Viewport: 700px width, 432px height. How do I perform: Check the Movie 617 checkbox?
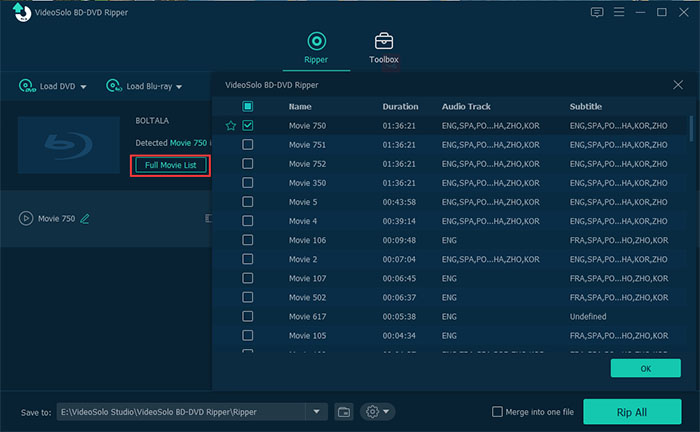[248, 316]
